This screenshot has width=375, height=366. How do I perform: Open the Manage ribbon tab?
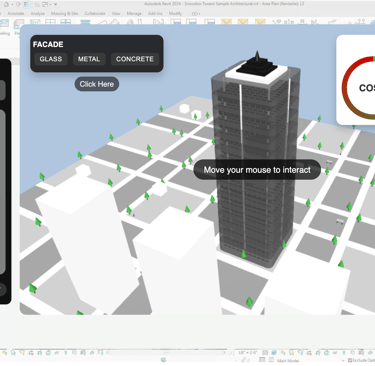coord(134,14)
